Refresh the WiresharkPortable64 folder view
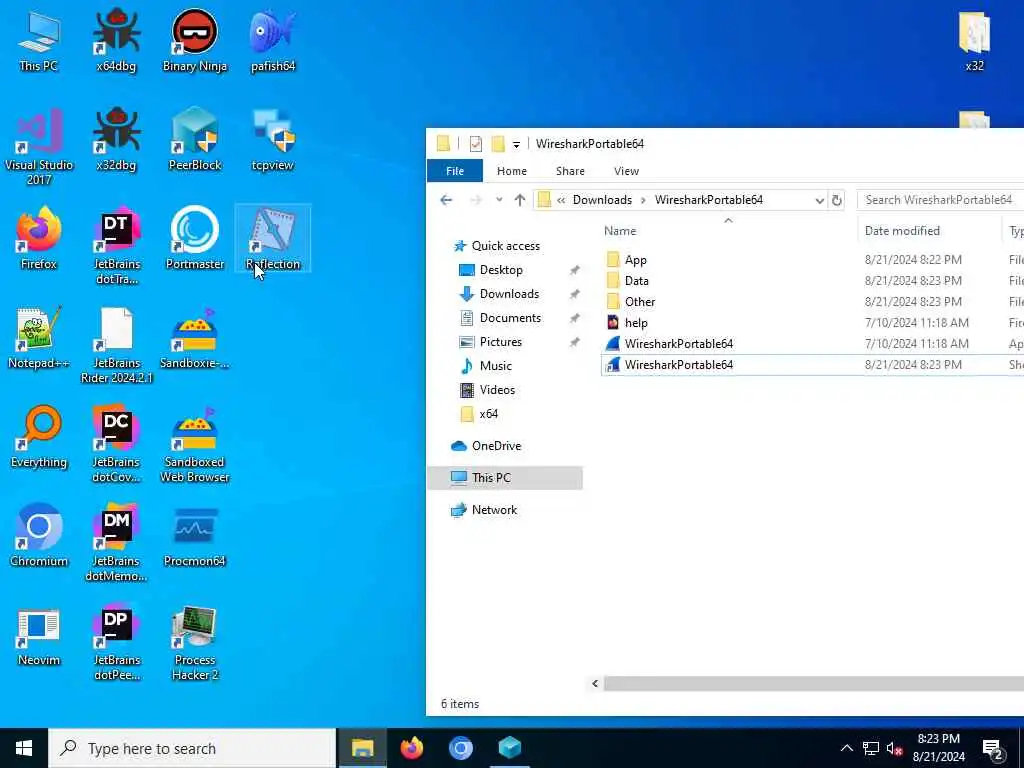The image size is (1024, 768). click(x=837, y=200)
